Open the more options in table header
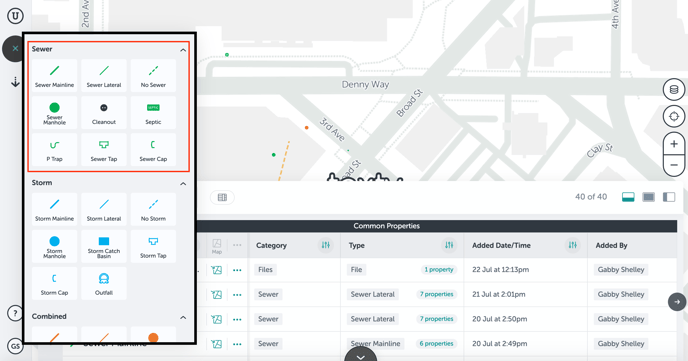 click(237, 245)
